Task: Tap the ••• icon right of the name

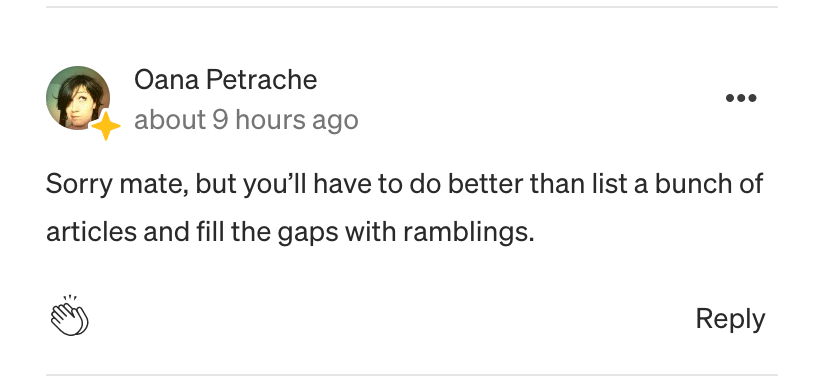Action: [741, 98]
